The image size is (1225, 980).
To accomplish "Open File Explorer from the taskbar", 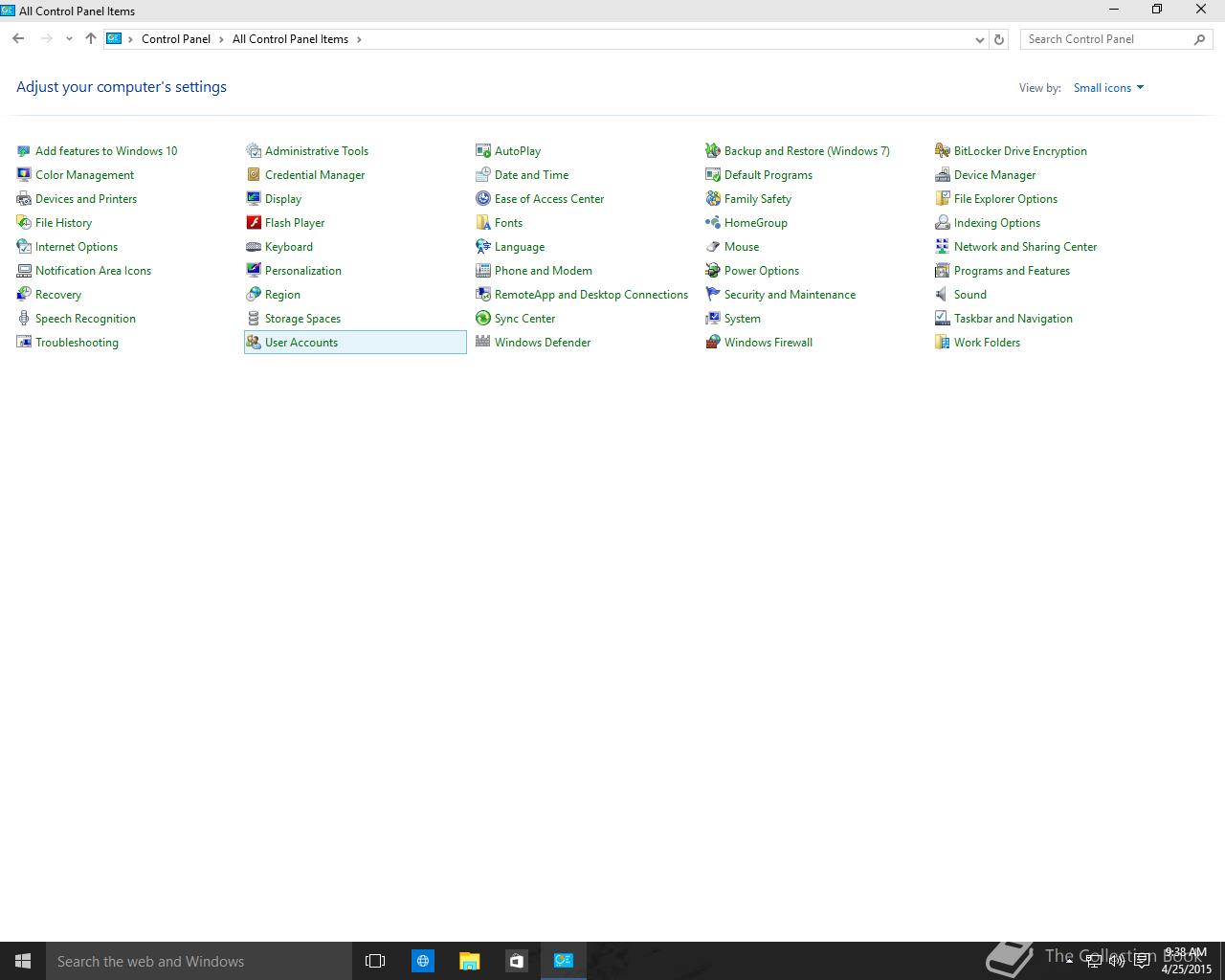I will [x=469, y=961].
